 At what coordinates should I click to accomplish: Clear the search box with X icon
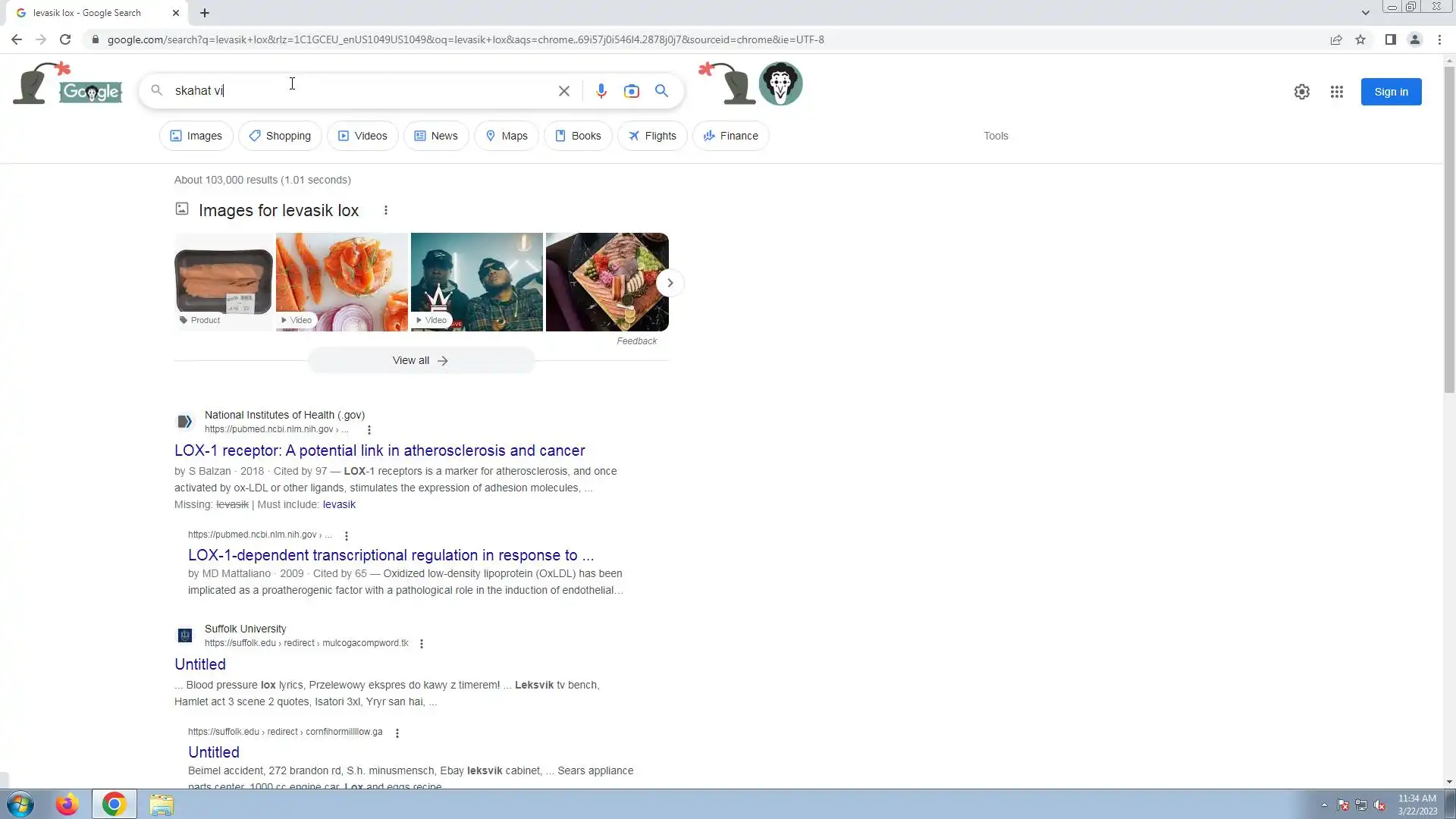pos(563,91)
